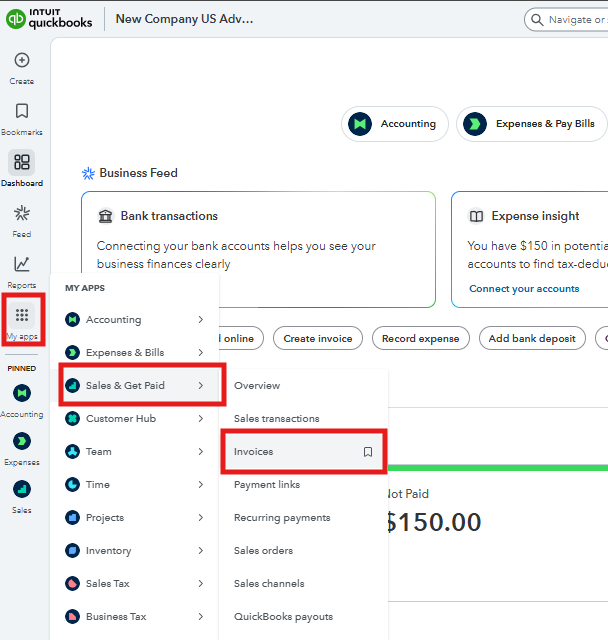Expand the Accounting submenu chevron

pyautogui.click(x=201, y=319)
